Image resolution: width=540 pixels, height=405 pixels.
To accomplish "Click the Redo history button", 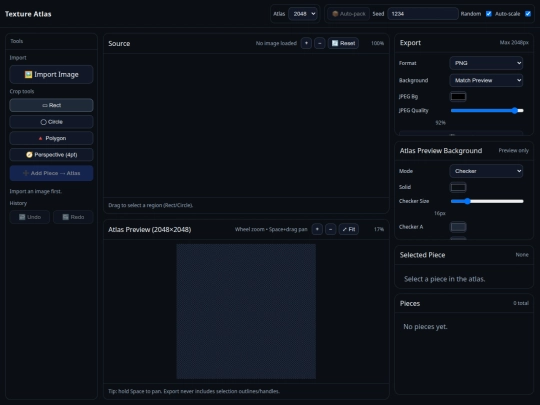I will point(73,217).
